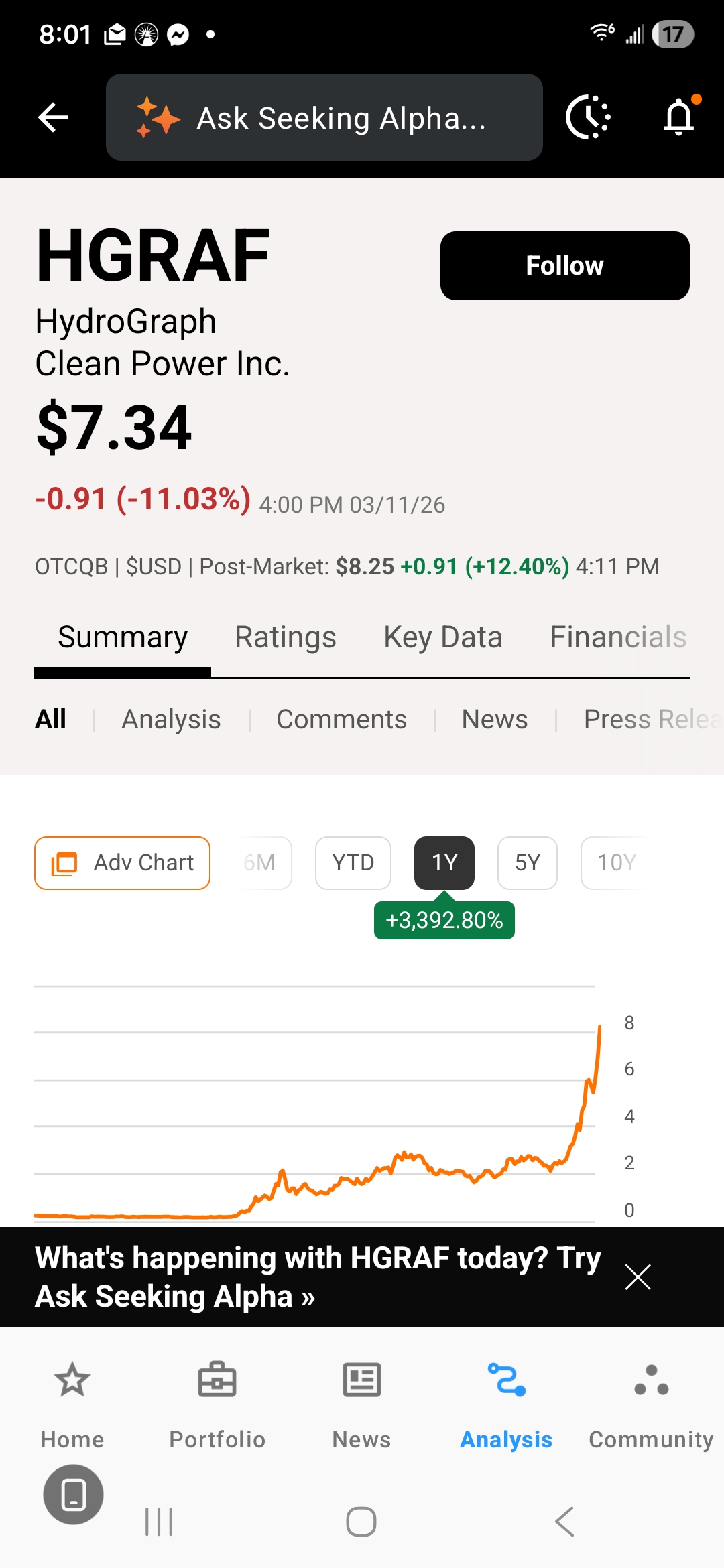Open the Adv Chart button

pos(123,862)
